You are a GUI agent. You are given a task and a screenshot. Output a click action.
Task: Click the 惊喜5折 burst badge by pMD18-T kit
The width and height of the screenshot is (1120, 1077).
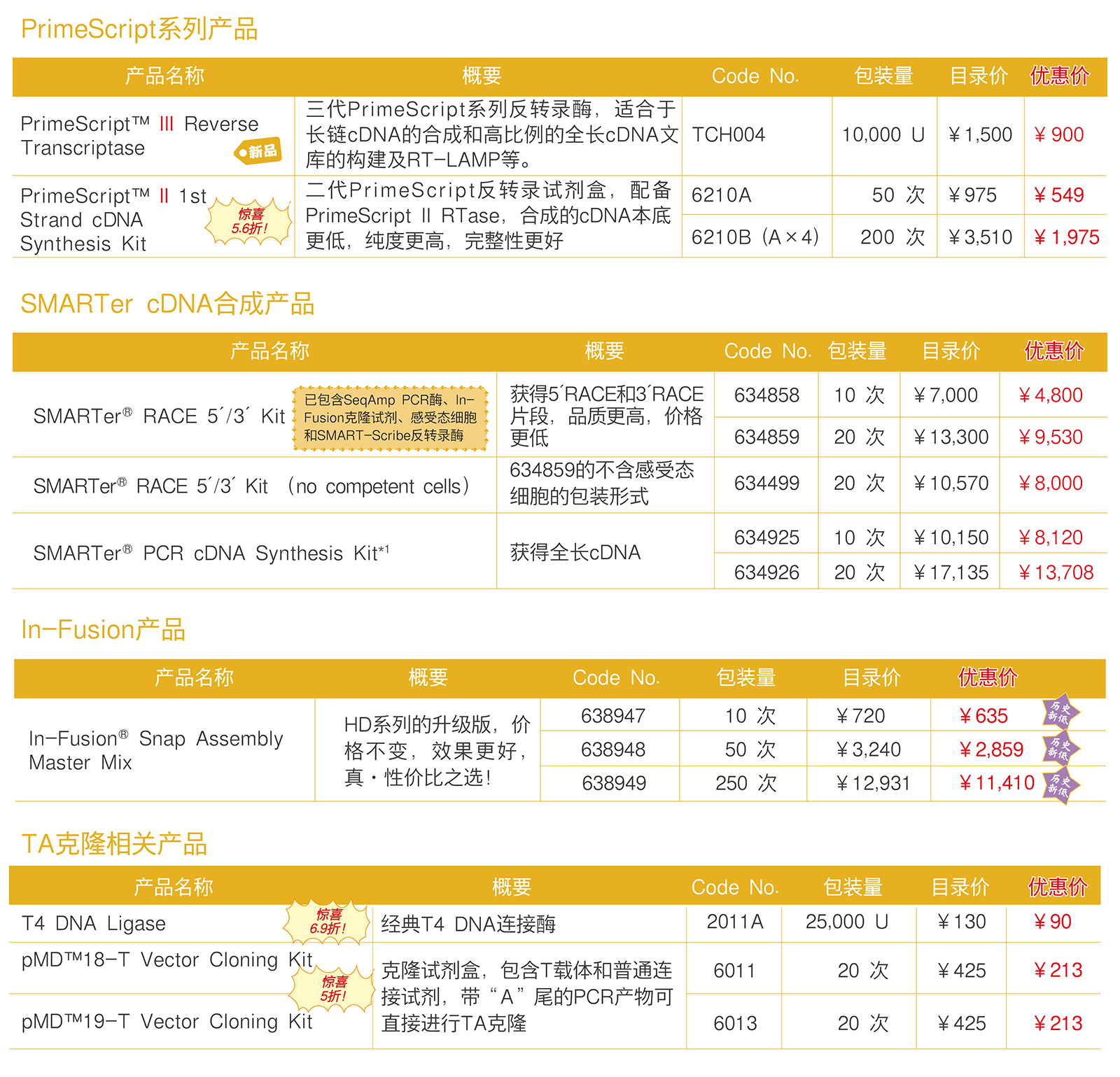tap(333, 989)
